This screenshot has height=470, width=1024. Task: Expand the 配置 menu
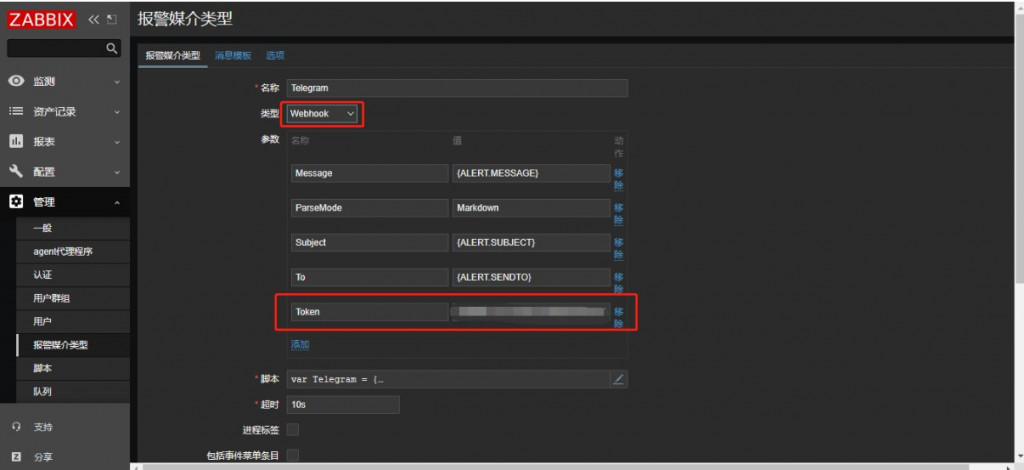point(117,172)
